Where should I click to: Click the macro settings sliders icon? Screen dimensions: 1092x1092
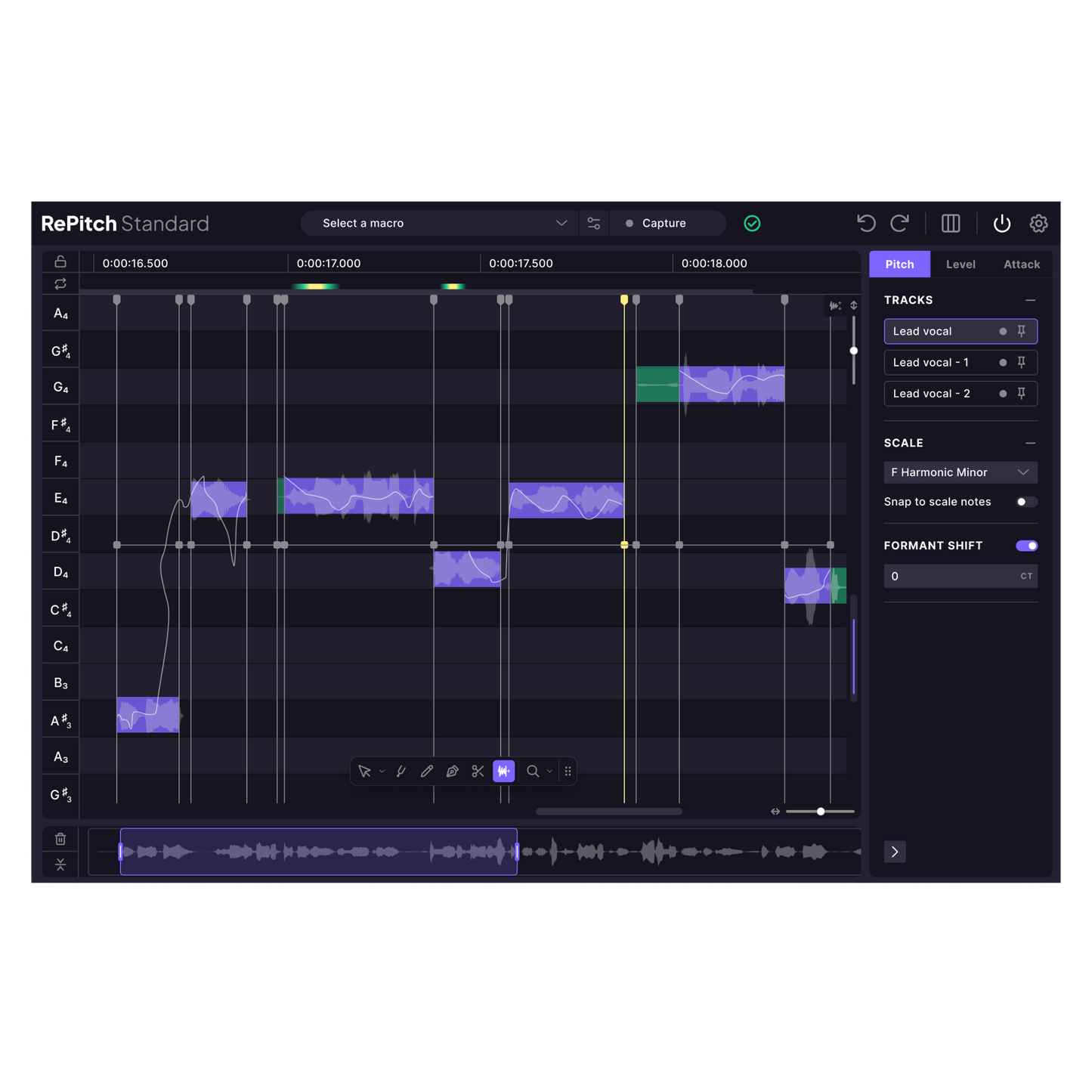[x=594, y=223]
